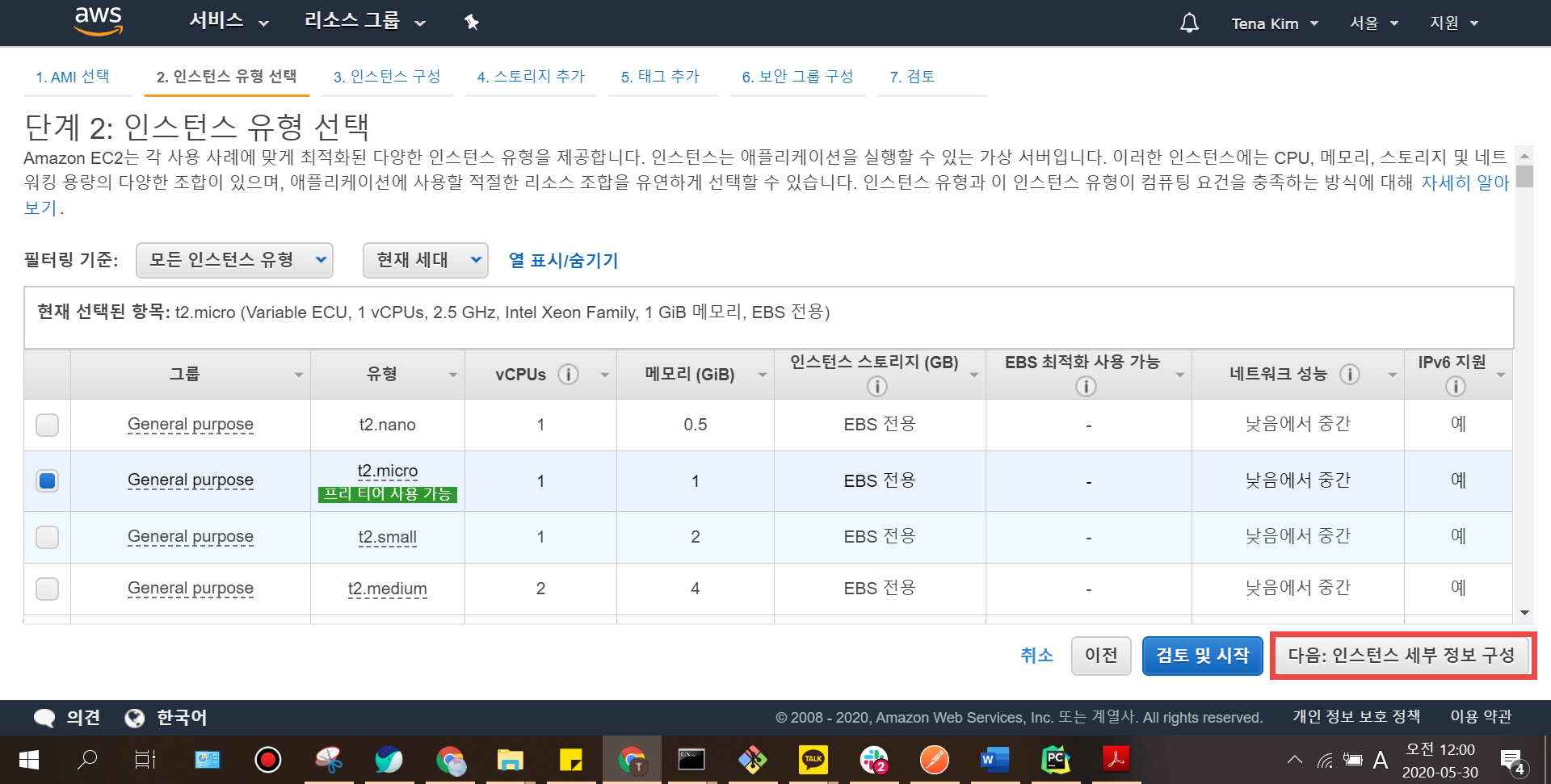Go to the 4. 스토리지 추가 tab
The image size is (1551, 784).
531,77
